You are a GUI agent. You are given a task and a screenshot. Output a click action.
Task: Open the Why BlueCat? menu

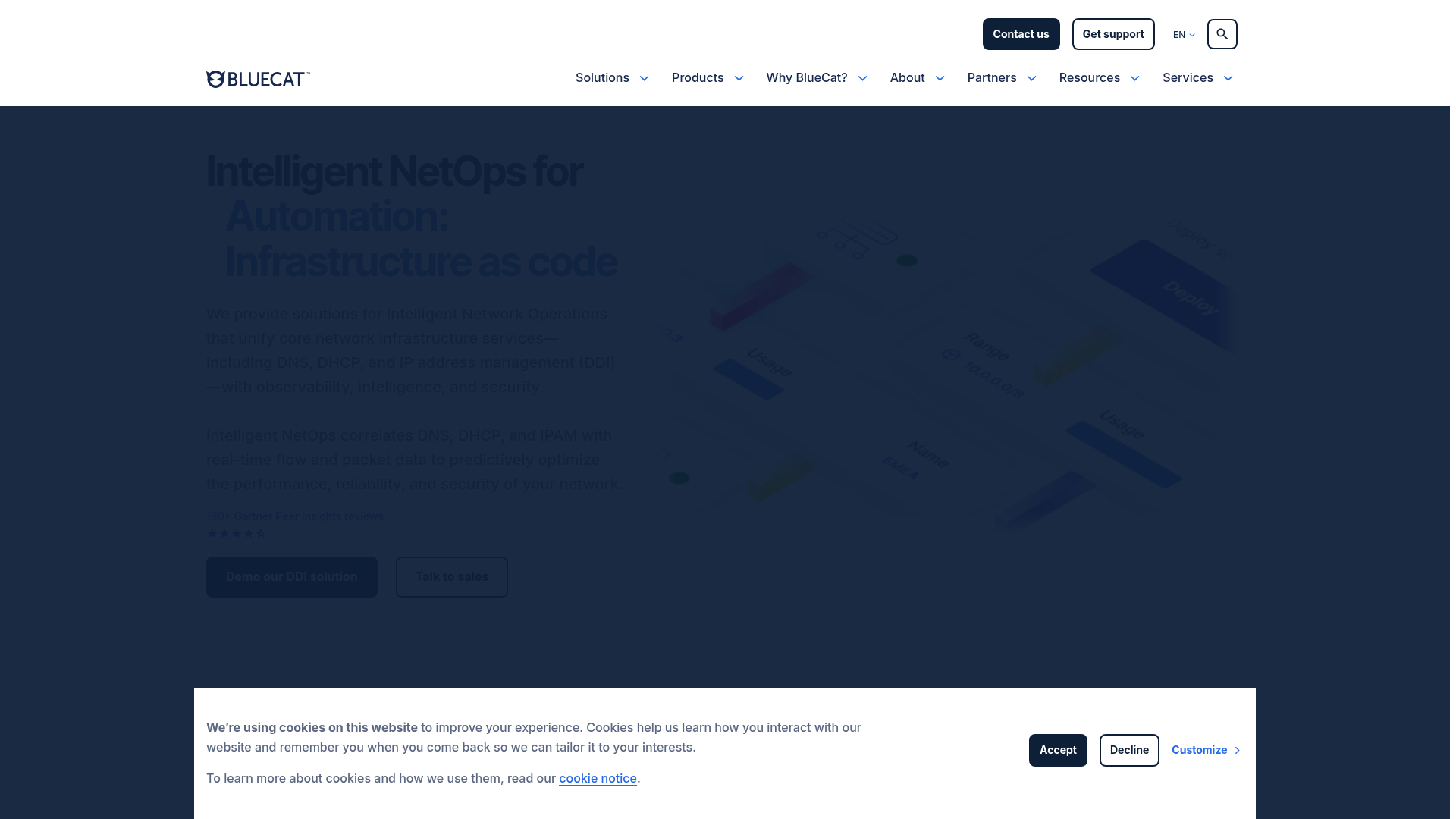pos(816,78)
